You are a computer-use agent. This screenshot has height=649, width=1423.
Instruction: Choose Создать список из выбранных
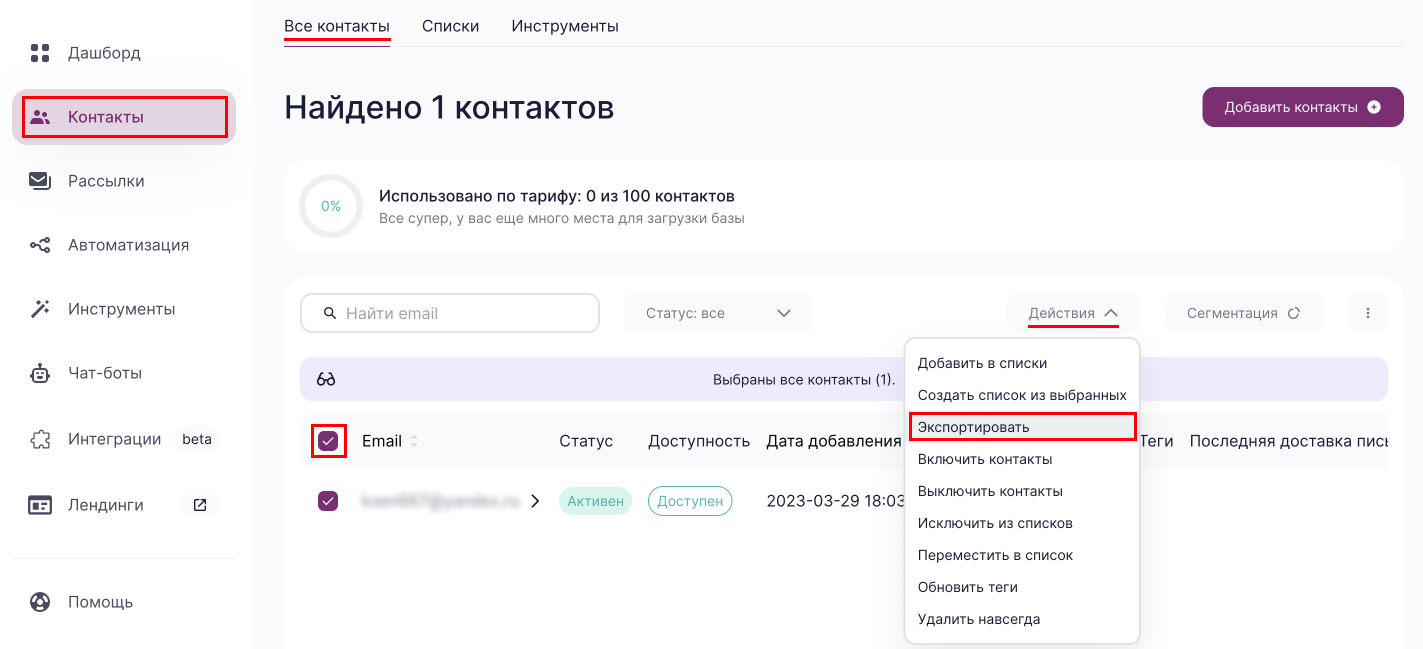[x=1022, y=395]
